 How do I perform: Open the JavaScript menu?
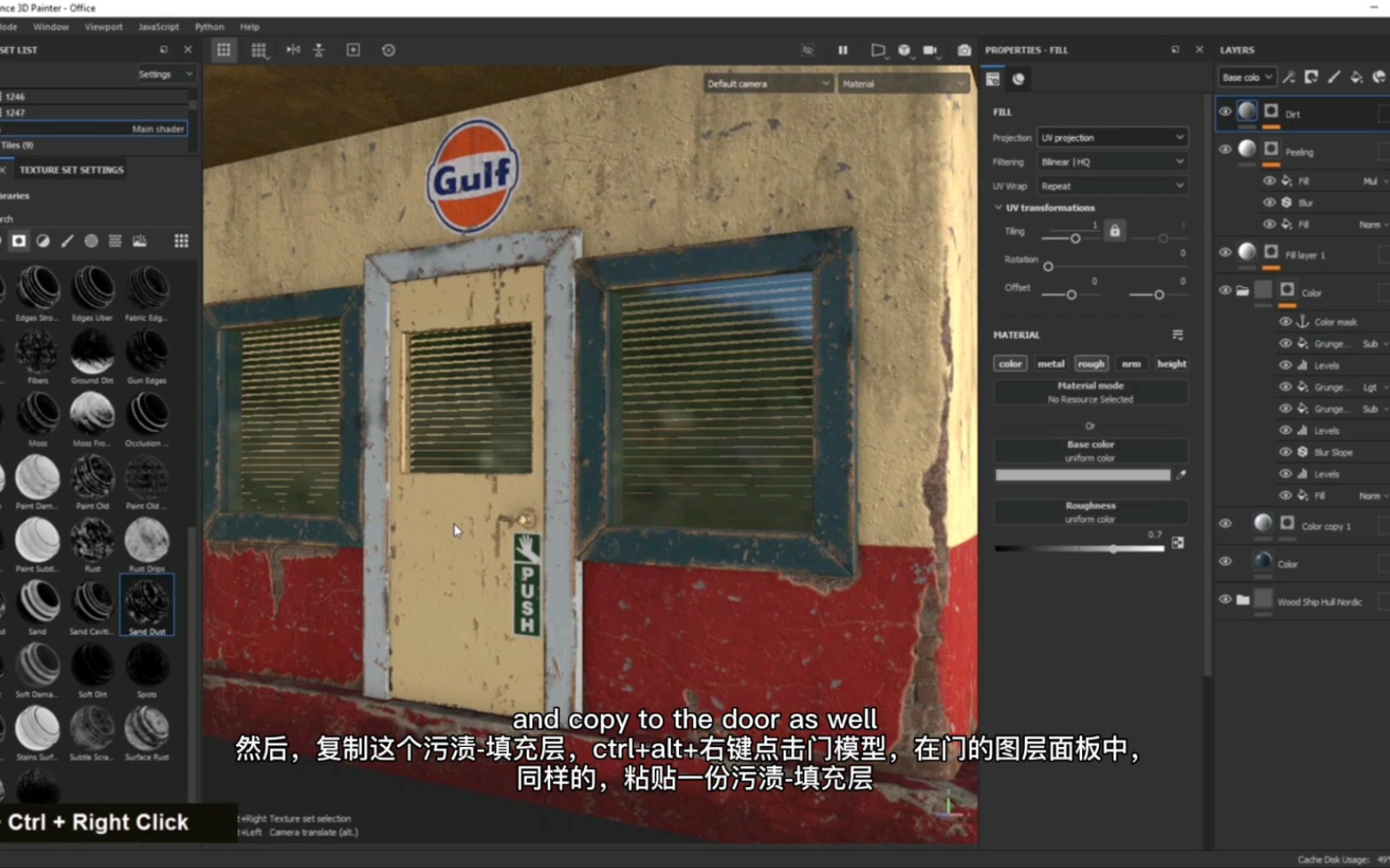coord(159,27)
